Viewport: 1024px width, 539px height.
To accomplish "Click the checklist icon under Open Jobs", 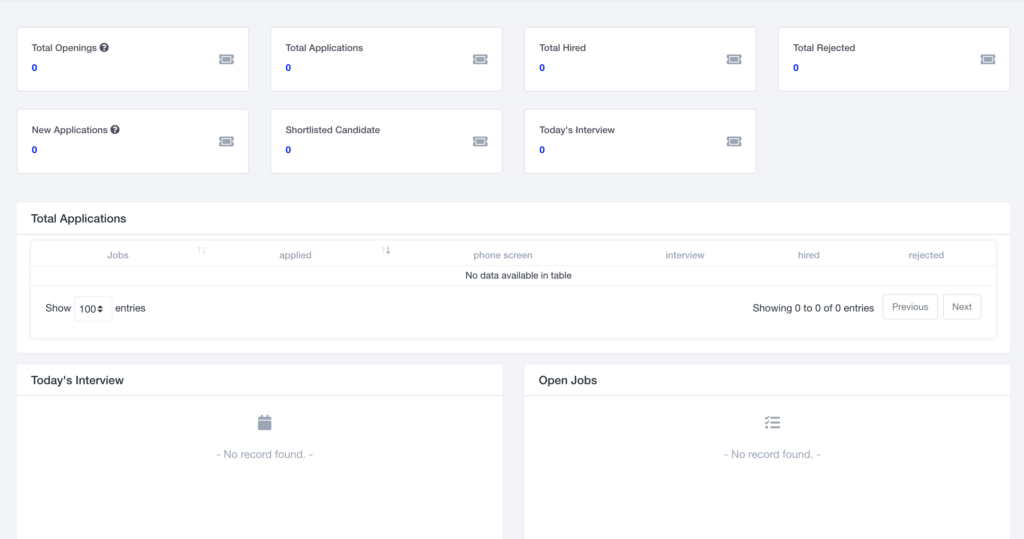I will click(x=773, y=423).
